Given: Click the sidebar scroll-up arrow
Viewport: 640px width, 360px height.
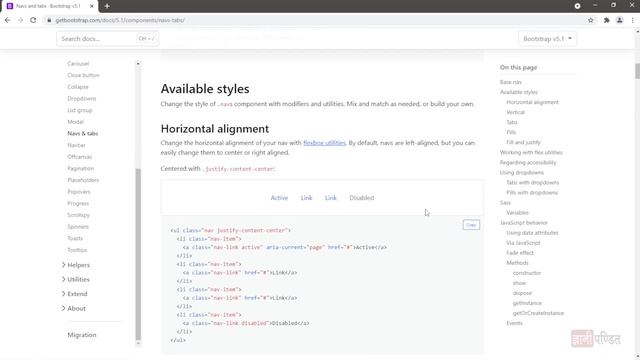Looking at the screenshot, I should [138, 64].
